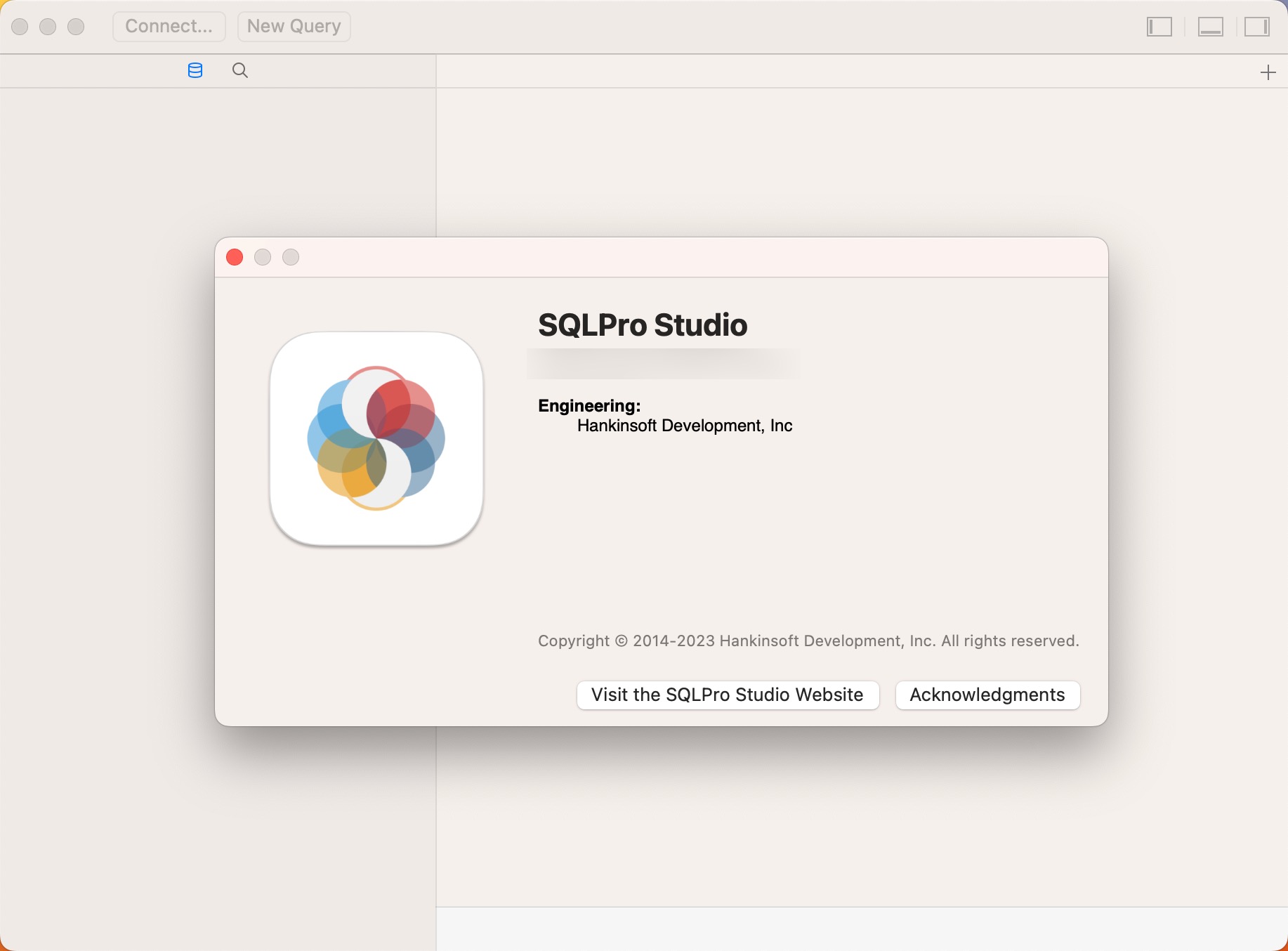Open a new query tab with the plus icon

[1268, 72]
